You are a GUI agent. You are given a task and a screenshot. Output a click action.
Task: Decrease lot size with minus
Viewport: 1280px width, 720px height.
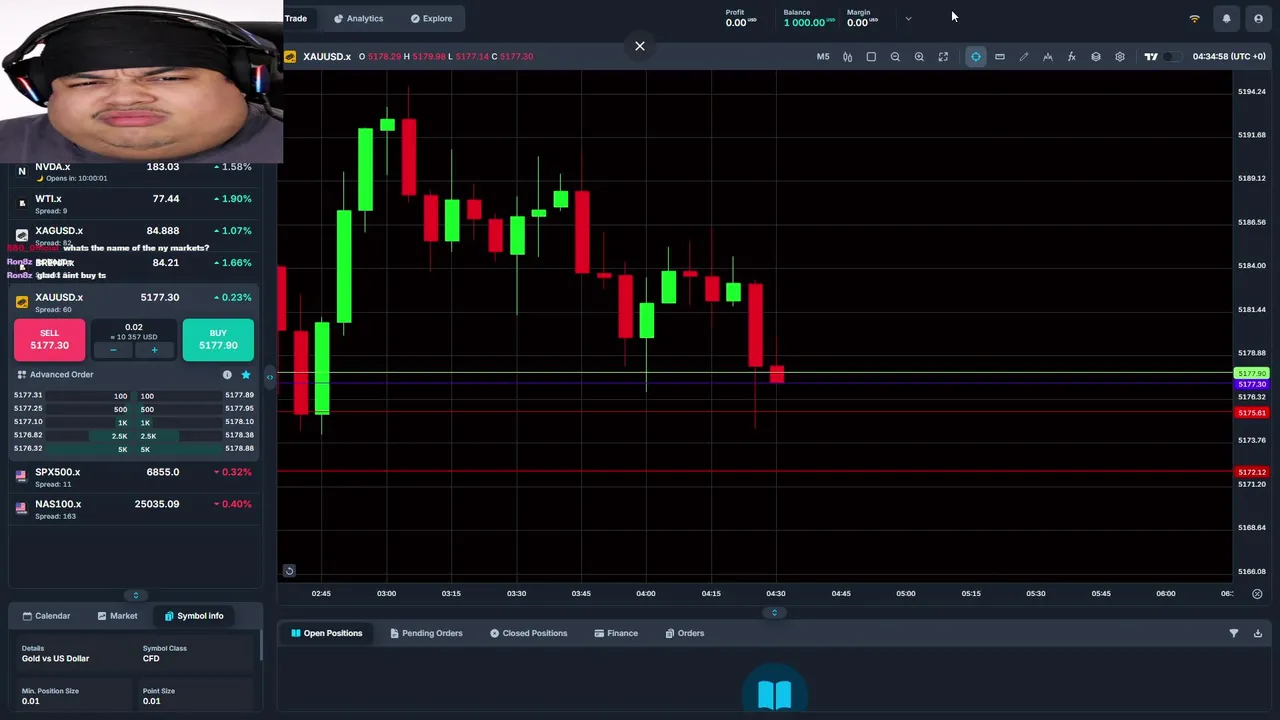113,350
